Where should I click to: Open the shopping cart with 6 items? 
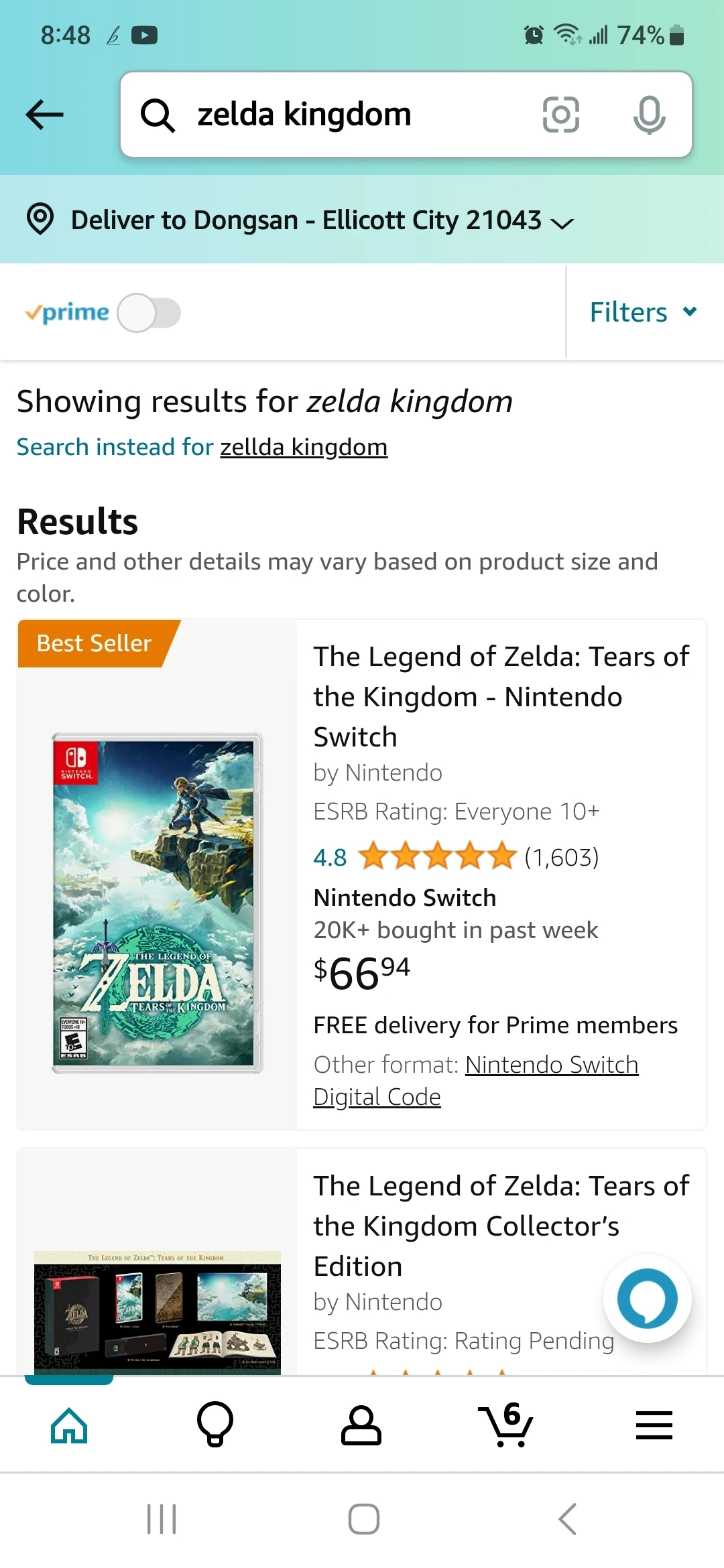tap(507, 1425)
